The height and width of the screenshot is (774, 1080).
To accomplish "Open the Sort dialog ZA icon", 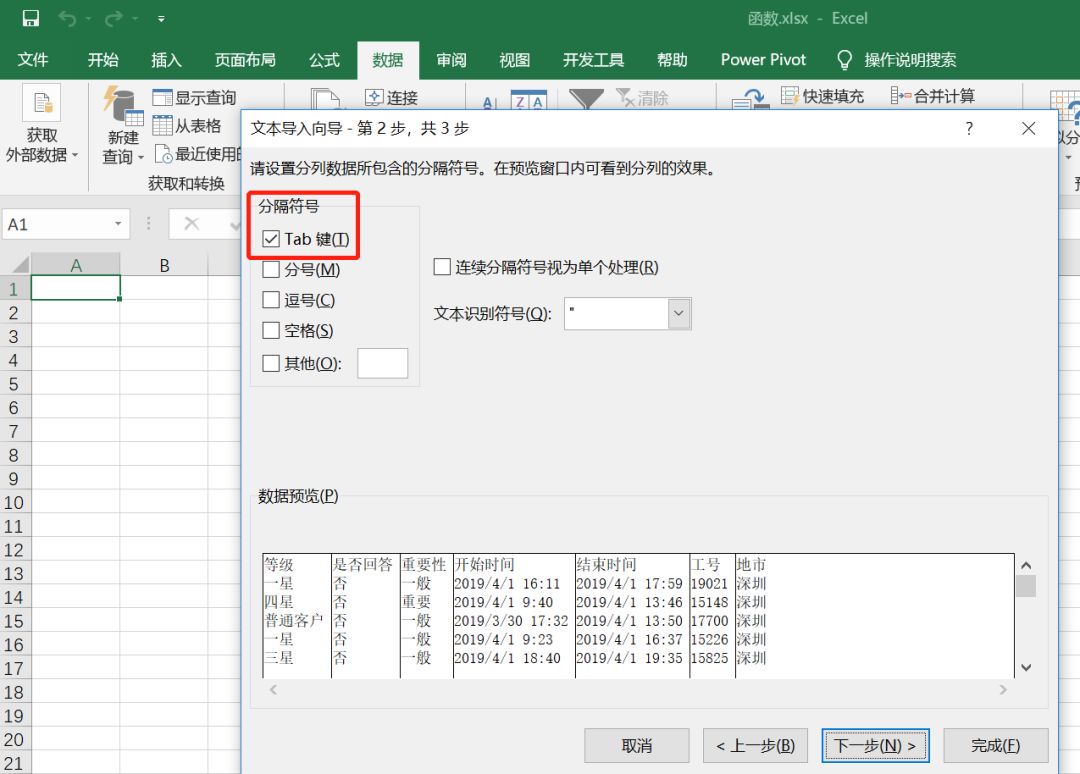I will click(x=529, y=101).
